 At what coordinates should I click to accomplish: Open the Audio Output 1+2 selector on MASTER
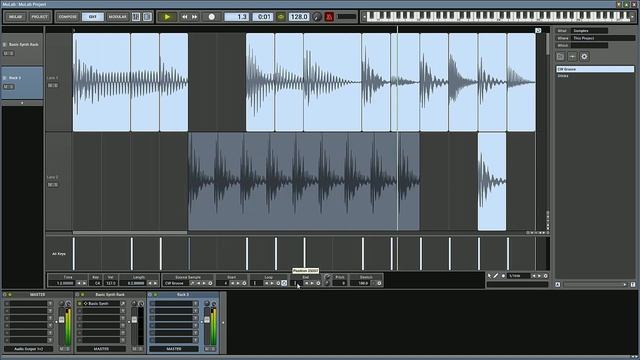coord(29,349)
